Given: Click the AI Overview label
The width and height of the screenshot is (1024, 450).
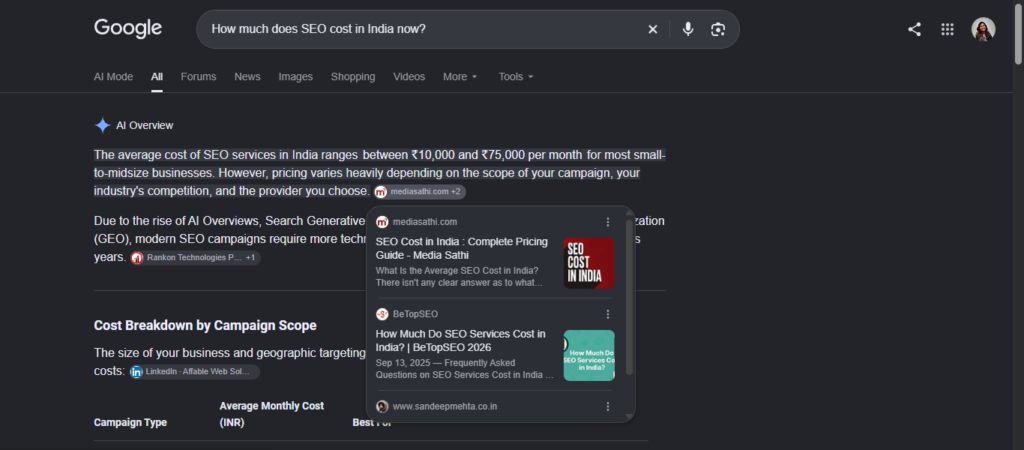Looking at the screenshot, I should (145, 125).
